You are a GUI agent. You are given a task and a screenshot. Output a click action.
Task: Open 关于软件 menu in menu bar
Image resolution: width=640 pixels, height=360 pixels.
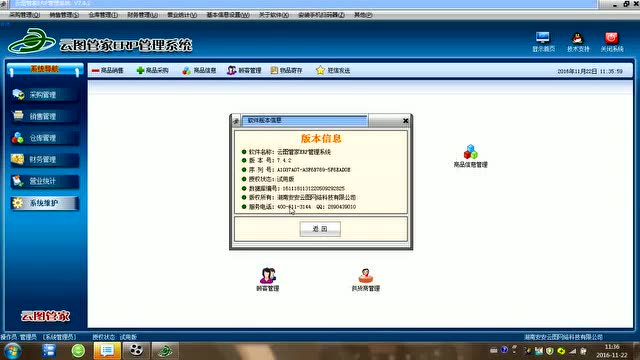[273, 15]
